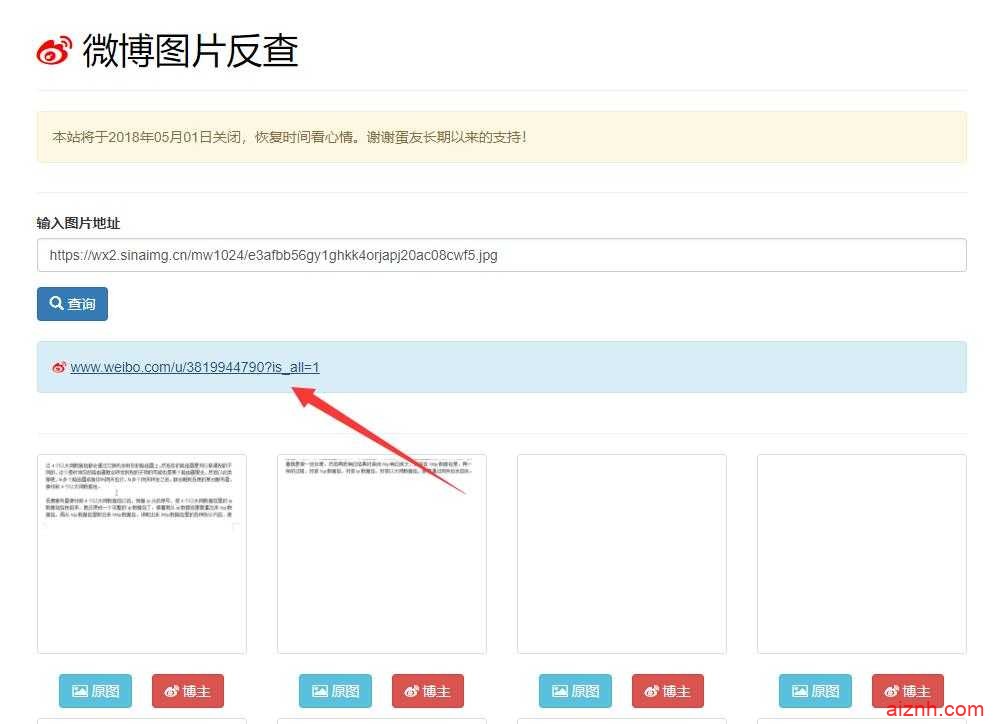994x724 pixels.
Task: Click the small Weibo icon before the result link
Action: [x=59, y=367]
